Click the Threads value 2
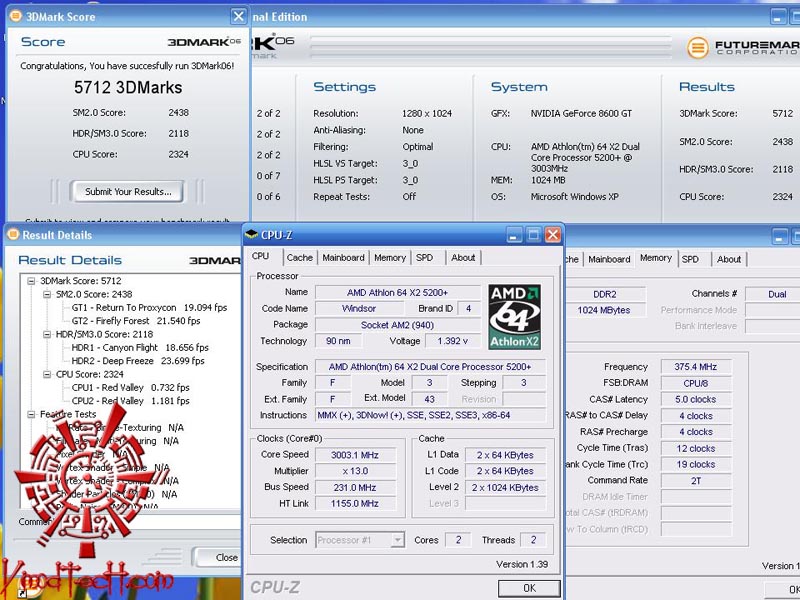Image resolution: width=800 pixels, height=600 pixels. [x=533, y=540]
